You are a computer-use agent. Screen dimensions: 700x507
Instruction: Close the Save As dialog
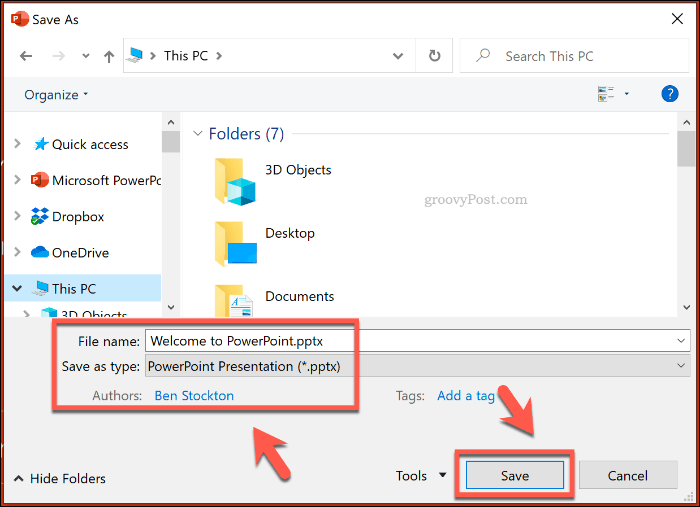(x=677, y=19)
